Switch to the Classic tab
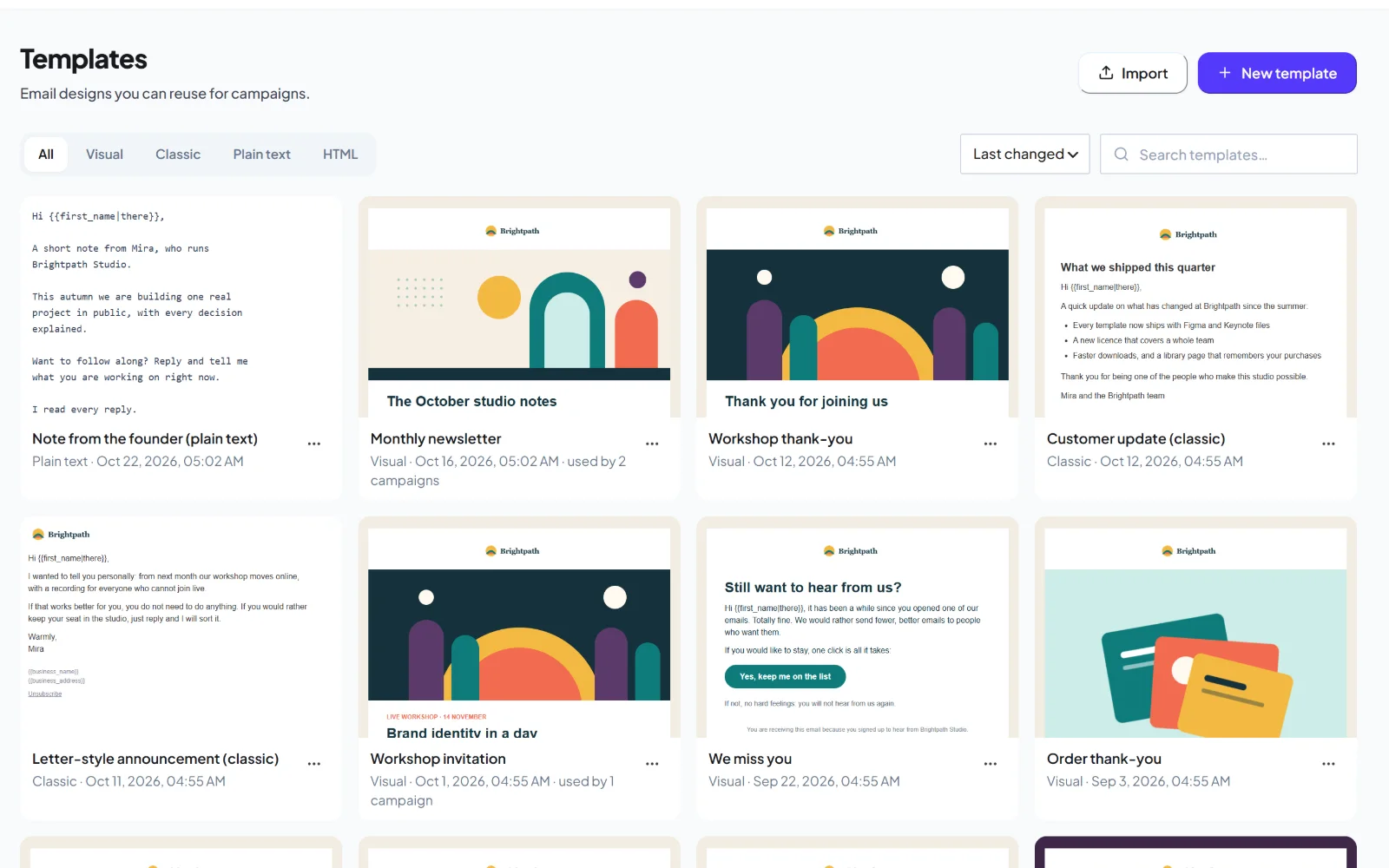1389x868 pixels. click(178, 155)
